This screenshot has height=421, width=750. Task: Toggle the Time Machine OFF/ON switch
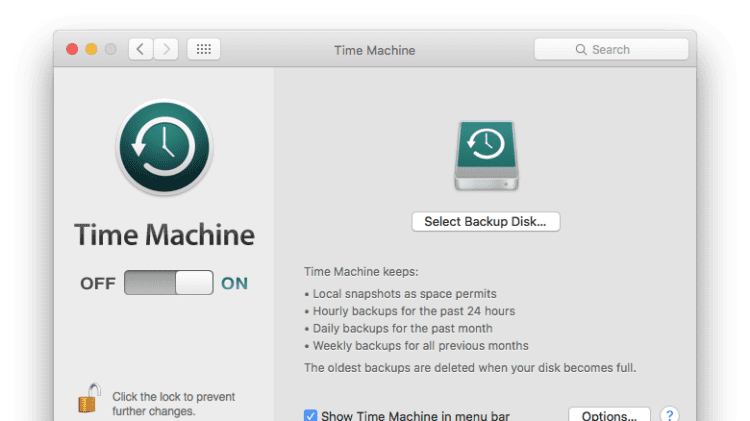(168, 283)
